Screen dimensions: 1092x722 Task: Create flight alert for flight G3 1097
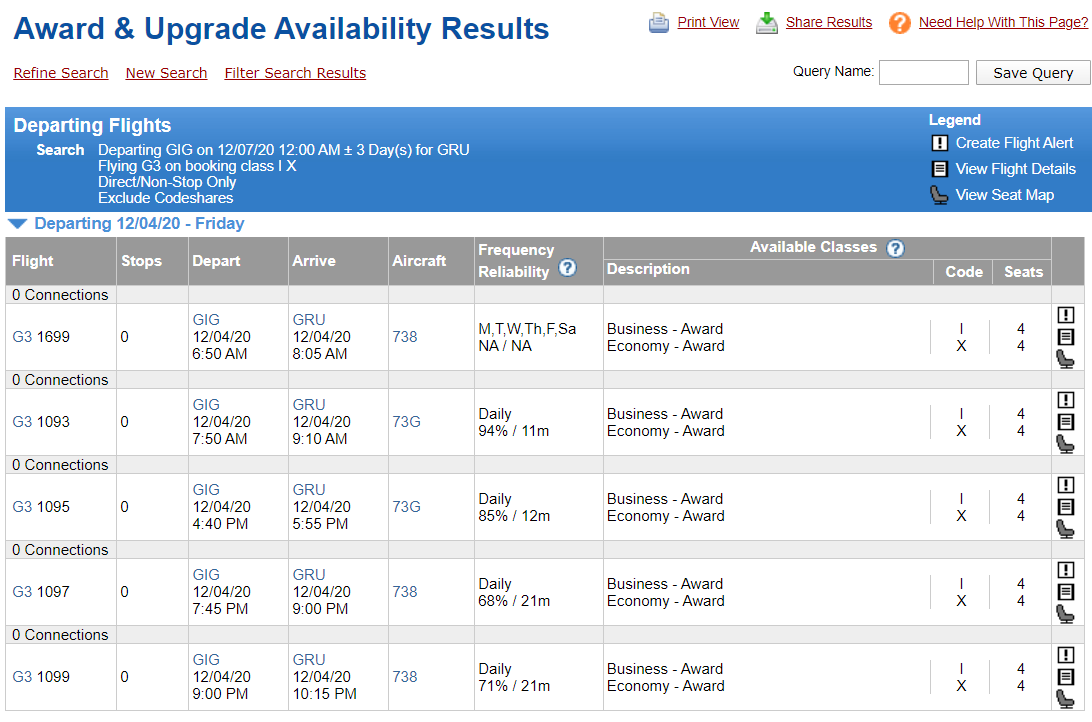1065,570
